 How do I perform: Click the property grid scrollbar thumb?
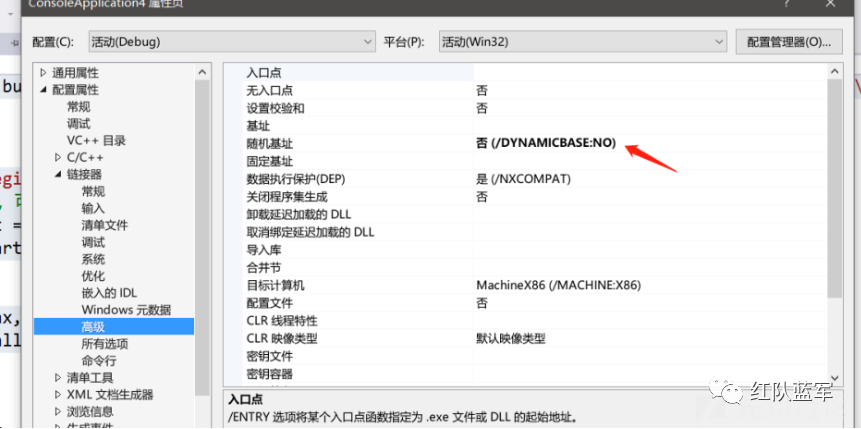pos(835,188)
